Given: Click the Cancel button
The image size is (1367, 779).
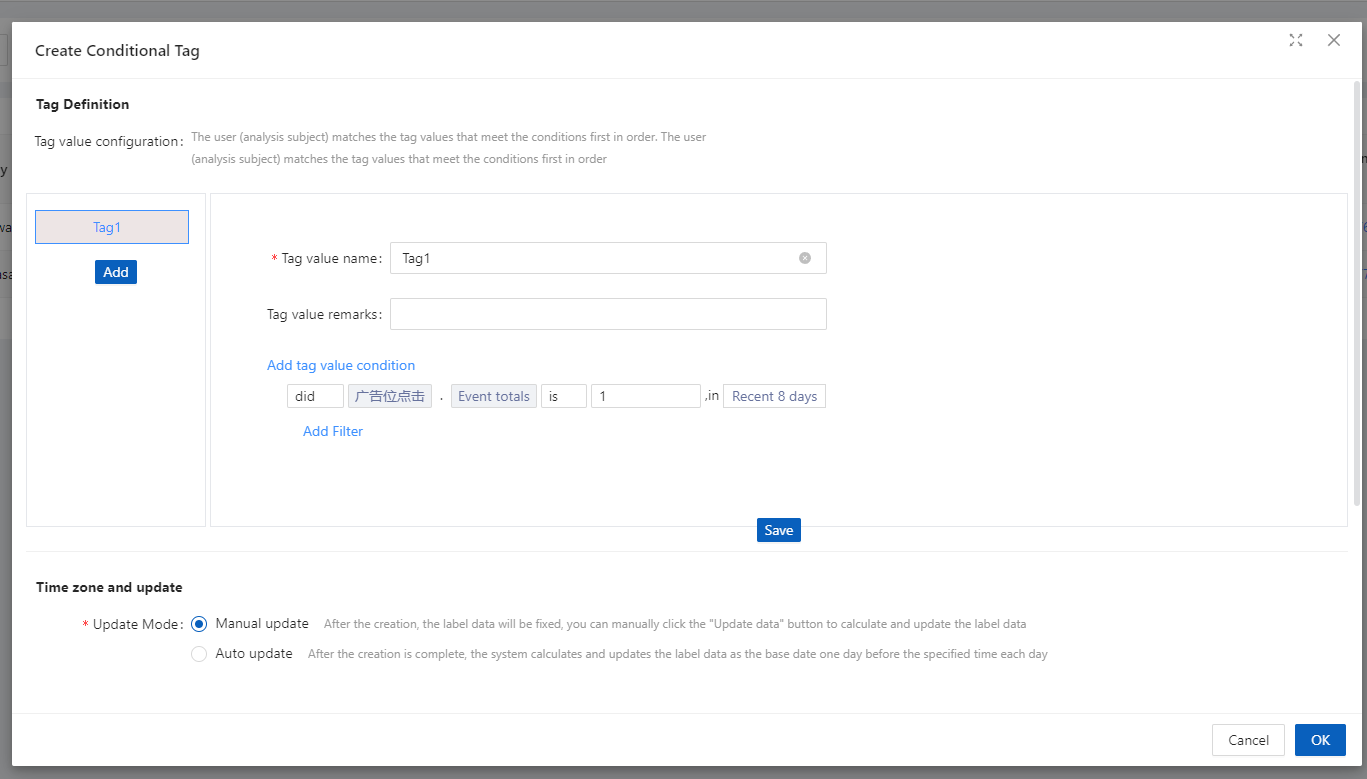Looking at the screenshot, I should coord(1248,740).
